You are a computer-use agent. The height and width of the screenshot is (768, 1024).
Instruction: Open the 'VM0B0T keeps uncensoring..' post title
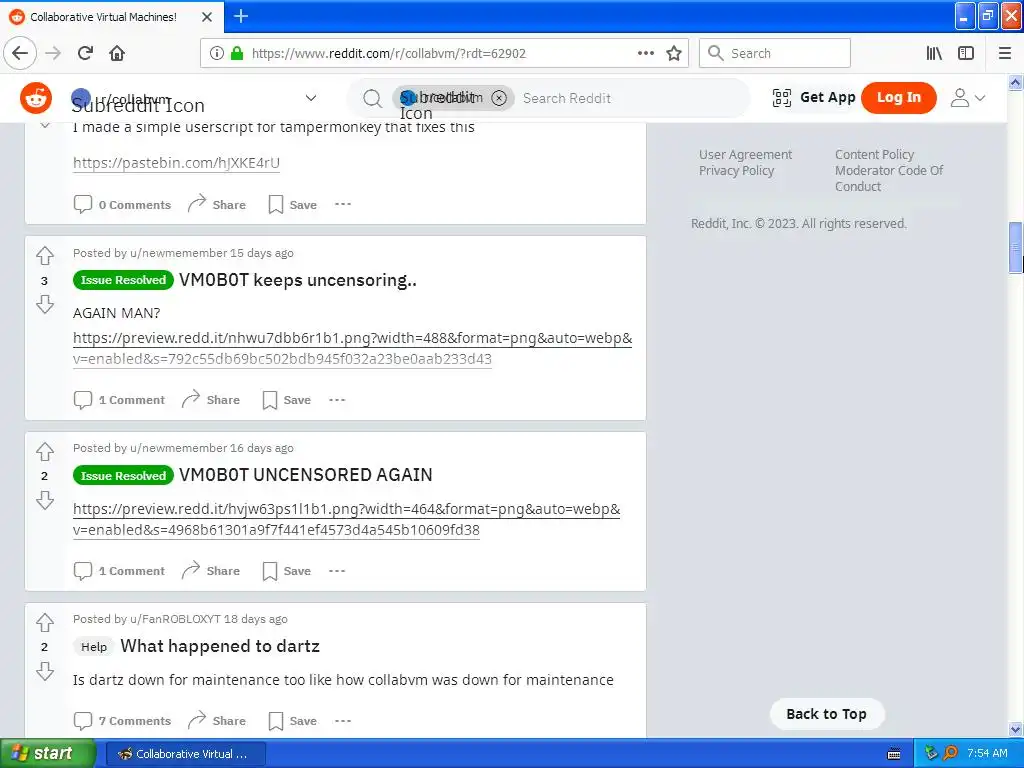(x=298, y=280)
